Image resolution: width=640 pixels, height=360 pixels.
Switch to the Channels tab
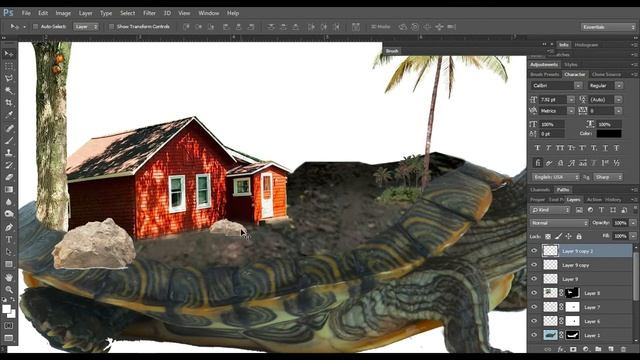(x=540, y=190)
